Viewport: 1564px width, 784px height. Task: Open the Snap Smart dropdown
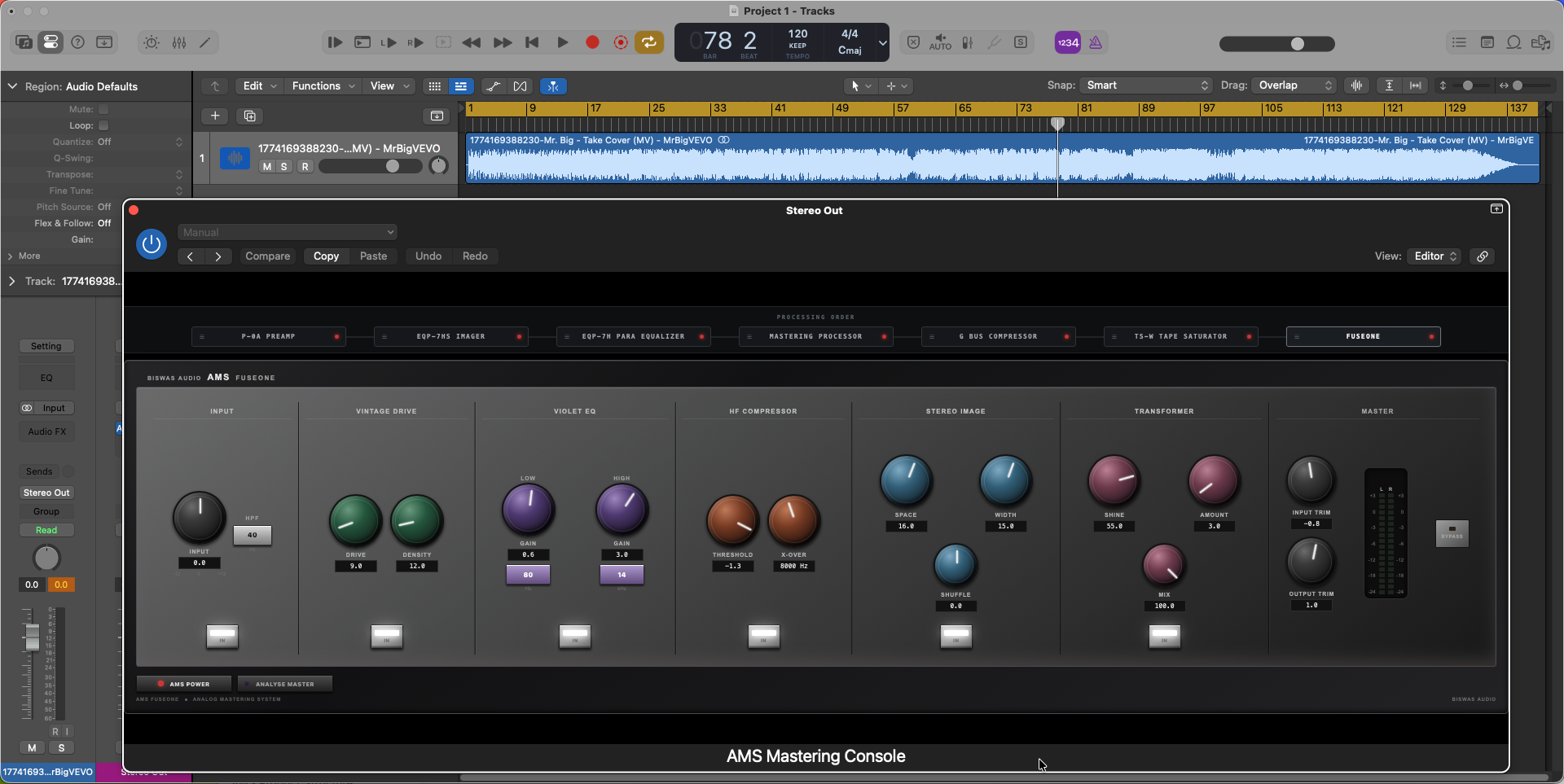(x=1146, y=85)
